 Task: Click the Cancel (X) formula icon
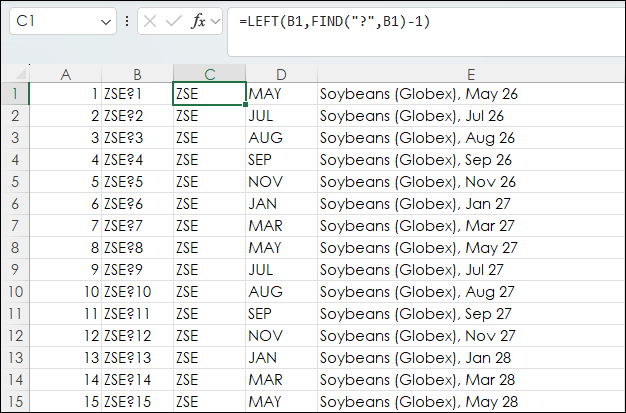pyautogui.click(x=150, y=21)
